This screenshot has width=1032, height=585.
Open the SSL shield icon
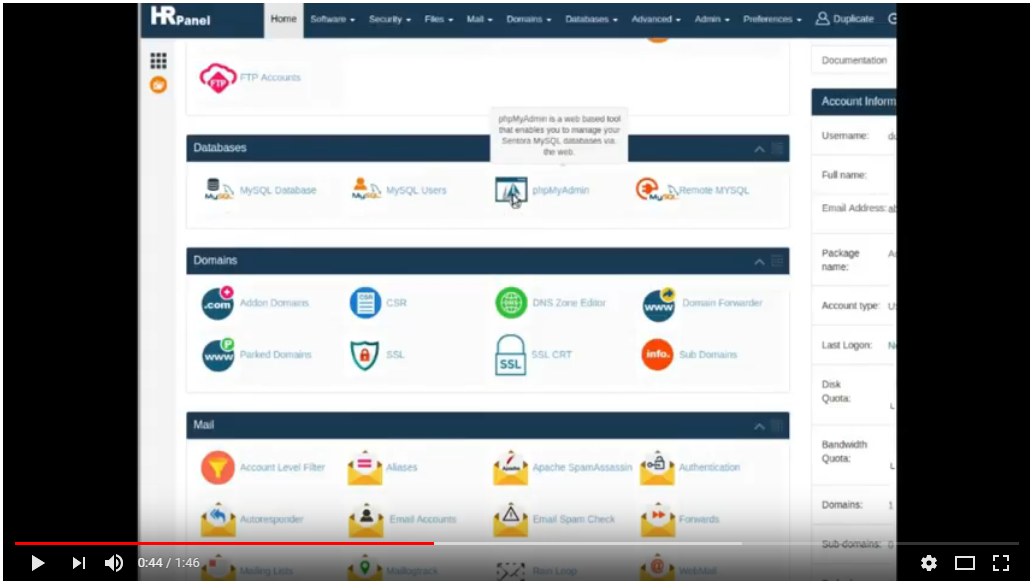coord(365,355)
